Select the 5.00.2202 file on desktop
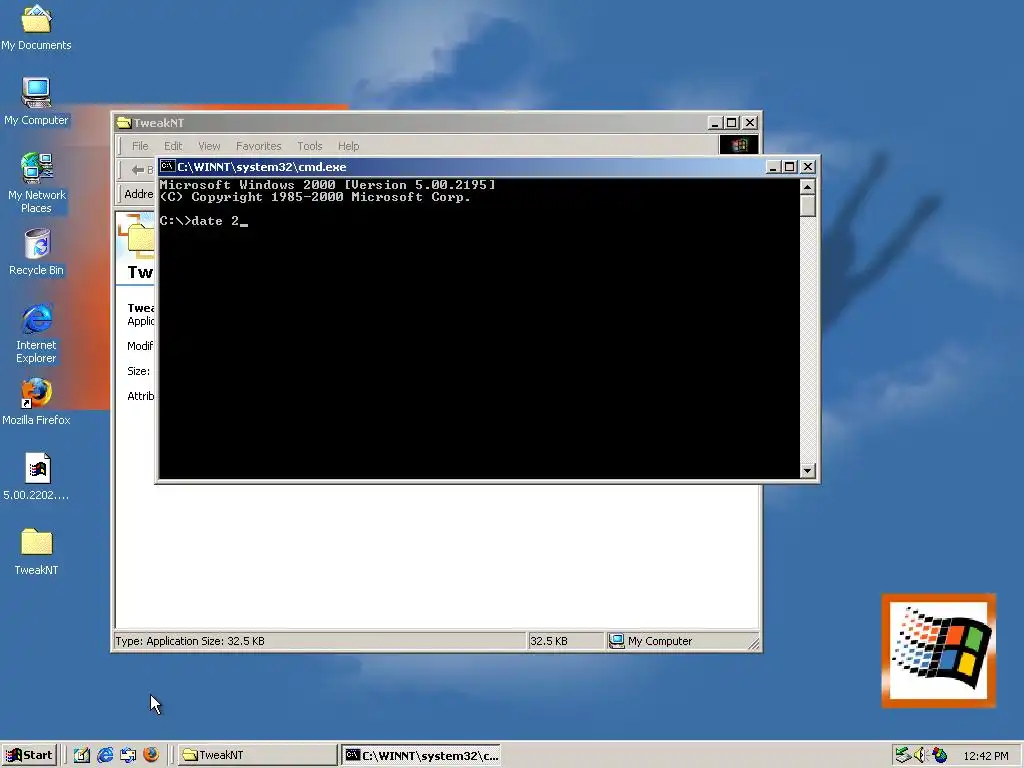The image size is (1024, 768). pyautogui.click(x=37, y=477)
